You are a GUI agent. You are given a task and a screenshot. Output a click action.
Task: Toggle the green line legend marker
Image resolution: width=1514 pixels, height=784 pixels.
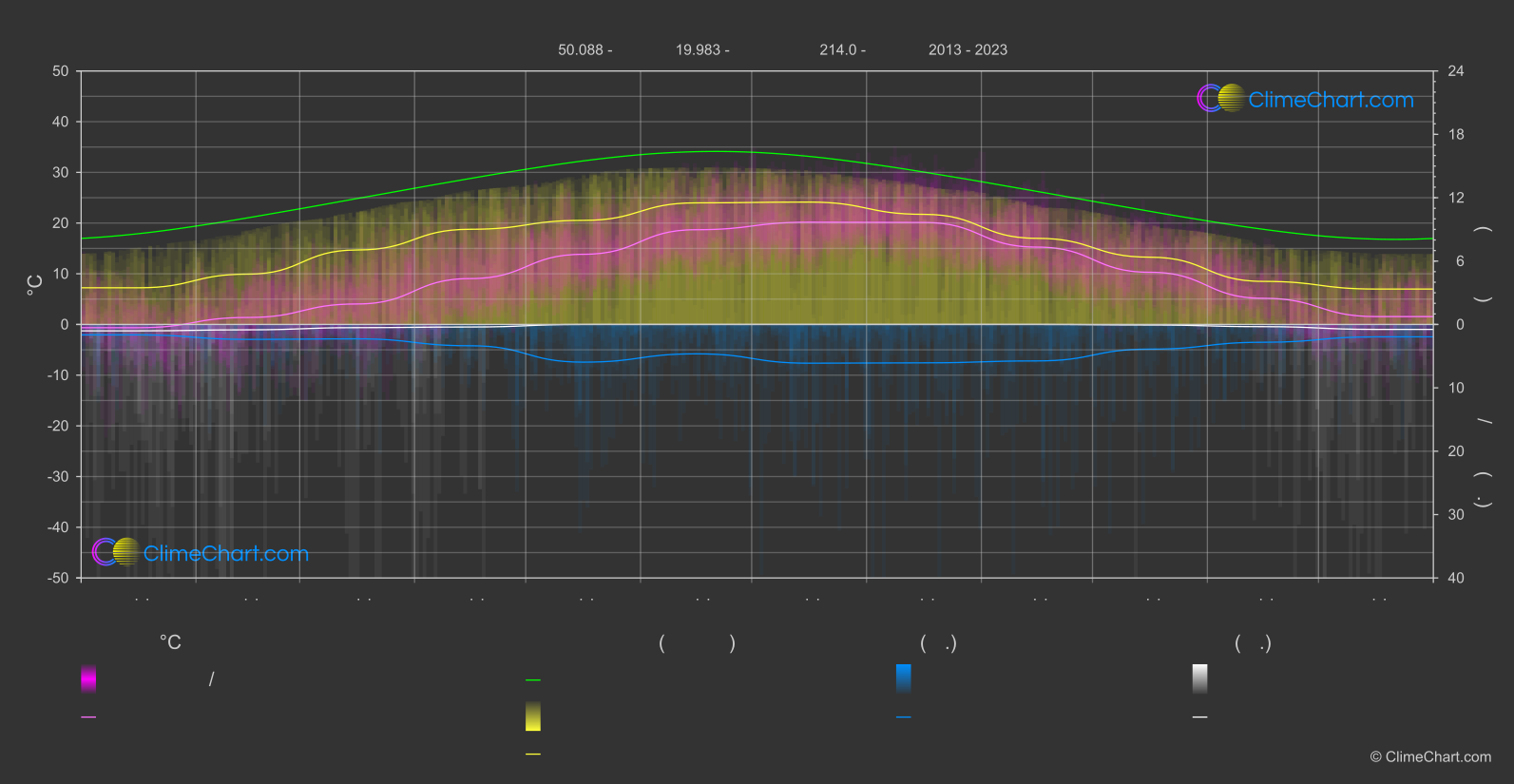[x=533, y=680]
